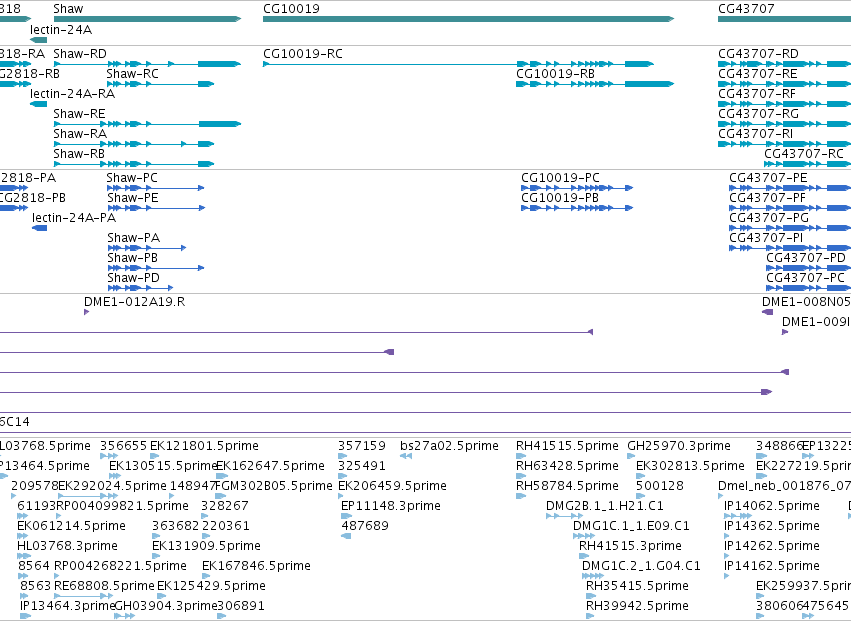Click the IP14062.5prime EST label

click(x=772, y=506)
